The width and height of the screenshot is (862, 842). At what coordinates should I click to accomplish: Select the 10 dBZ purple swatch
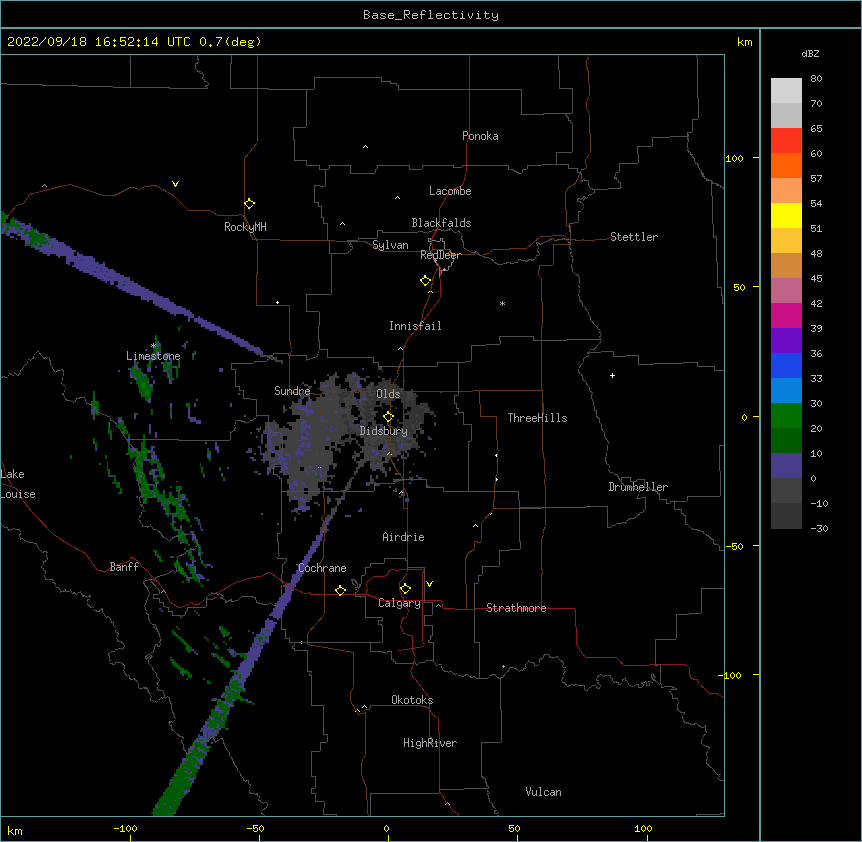tap(786, 466)
